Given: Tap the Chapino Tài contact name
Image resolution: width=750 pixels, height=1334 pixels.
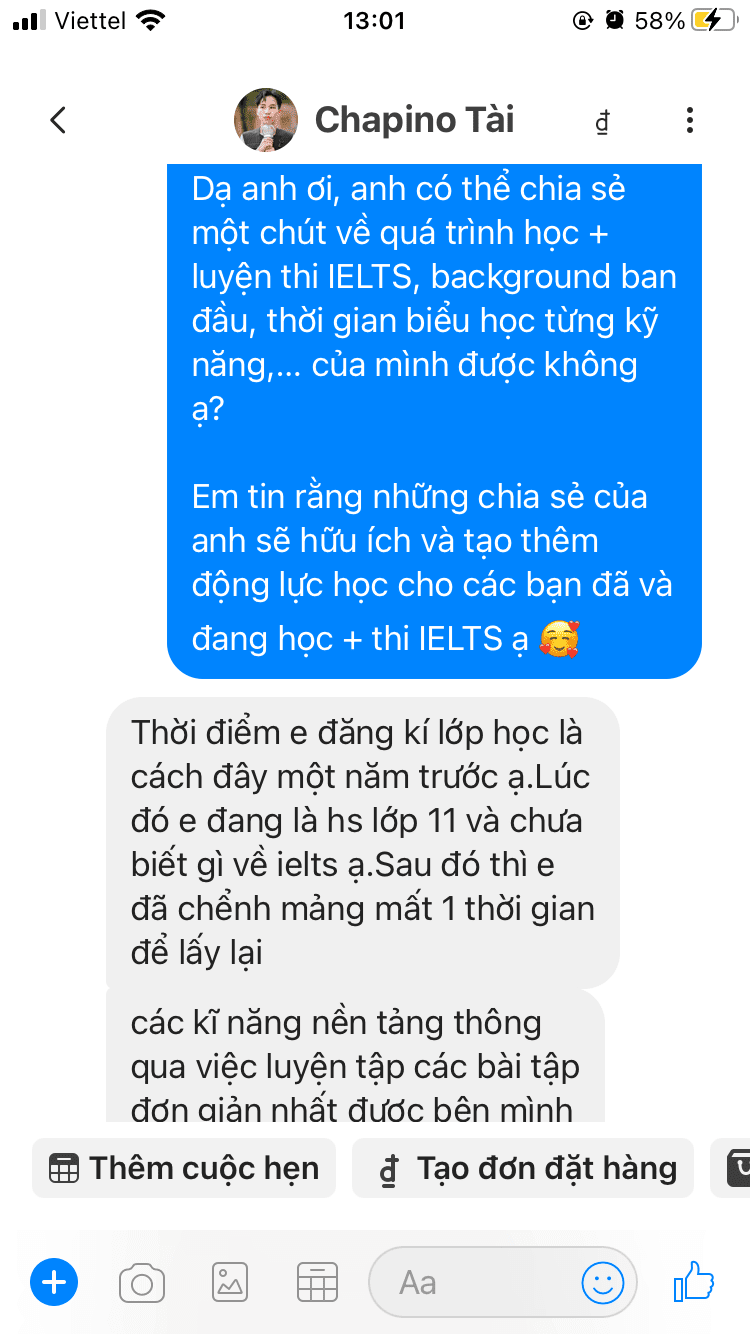Looking at the screenshot, I should [x=414, y=121].
